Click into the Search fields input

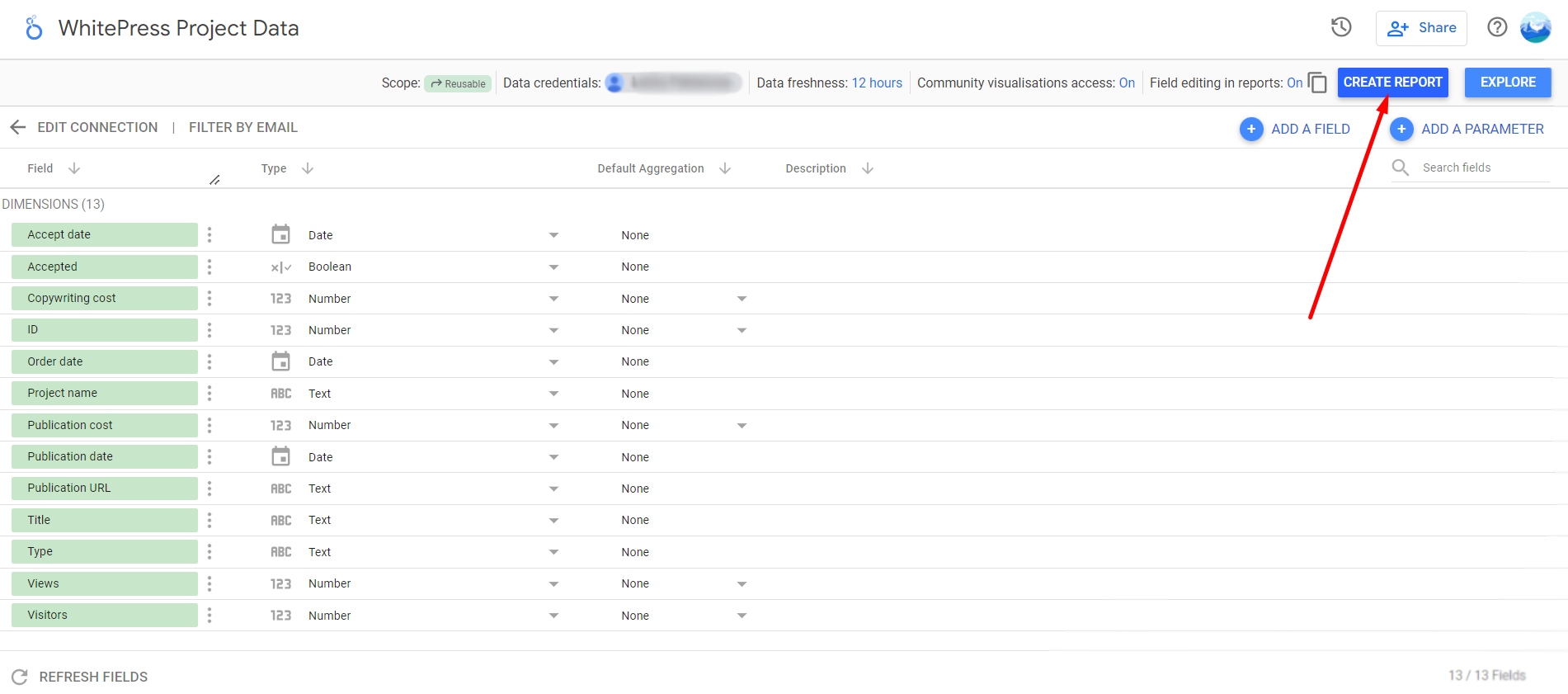coord(1485,168)
